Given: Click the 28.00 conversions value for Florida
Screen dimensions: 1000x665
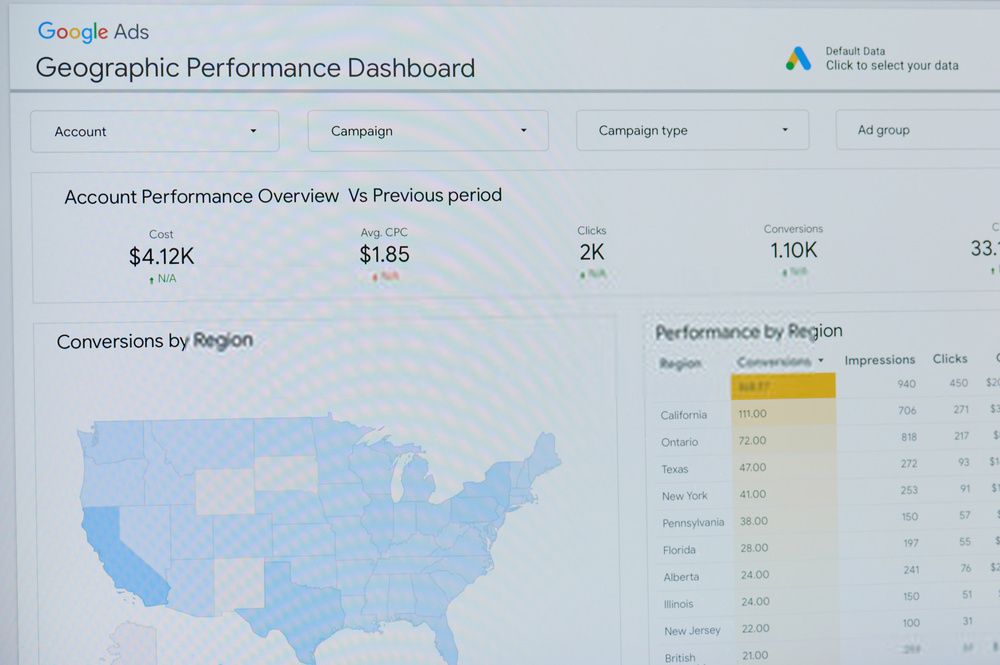Looking at the screenshot, I should (x=754, y=548).
